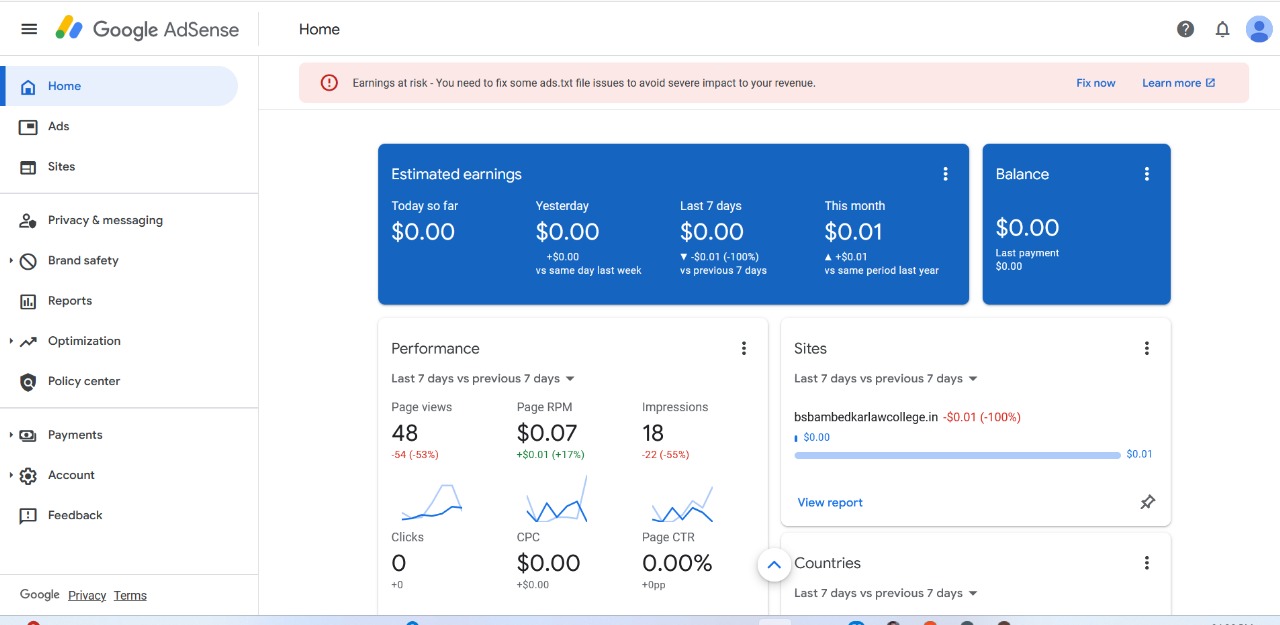Viewport: 1280px width, 625px height.
Task: Click the Yesterday $0.00 earnings value
Action: click(x=567, y=232)
